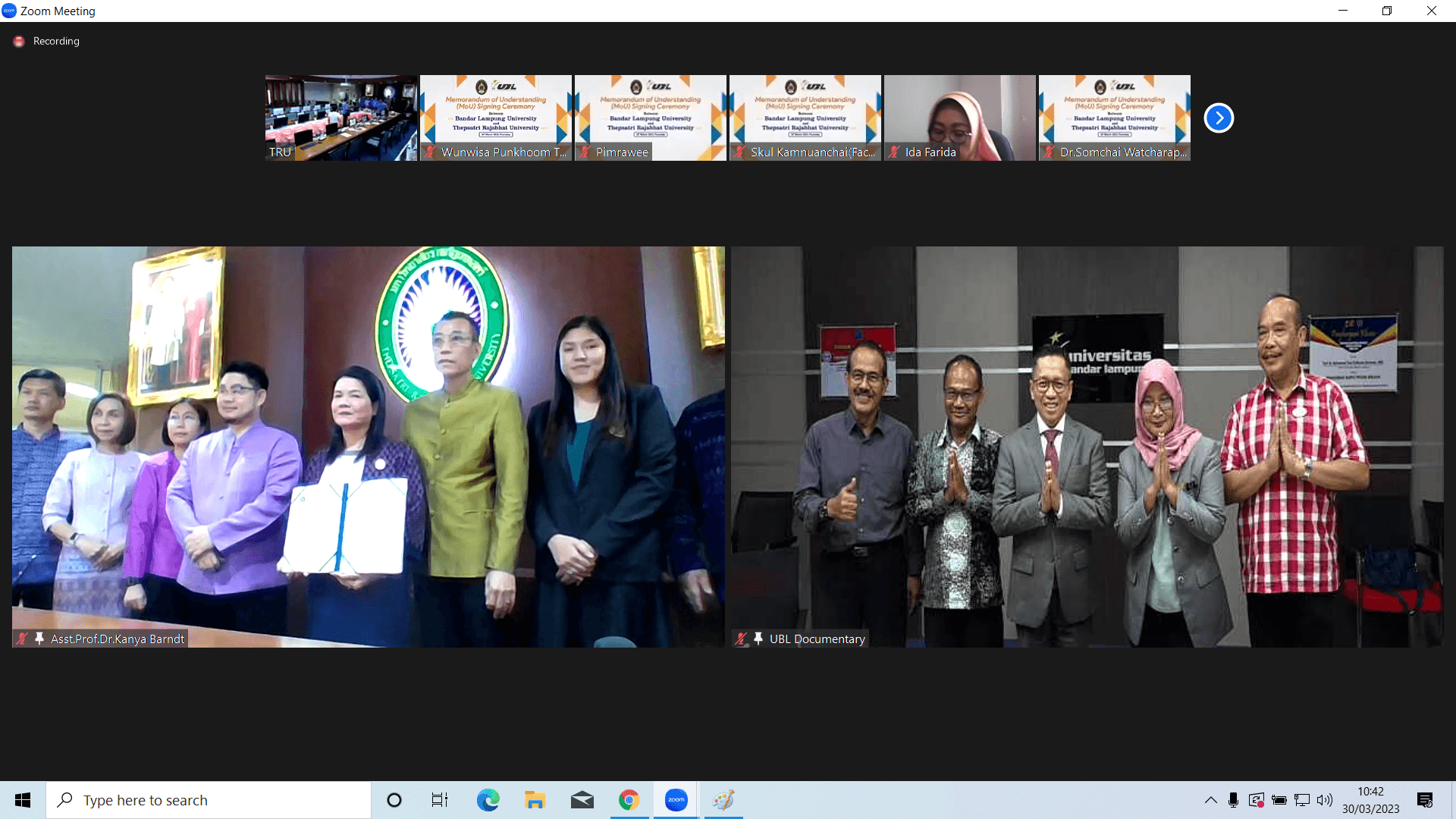The width and height of the screenshot is (1456, 819).
Task: Click muted mic icon on Ida Farida
Action: [894, 152]
